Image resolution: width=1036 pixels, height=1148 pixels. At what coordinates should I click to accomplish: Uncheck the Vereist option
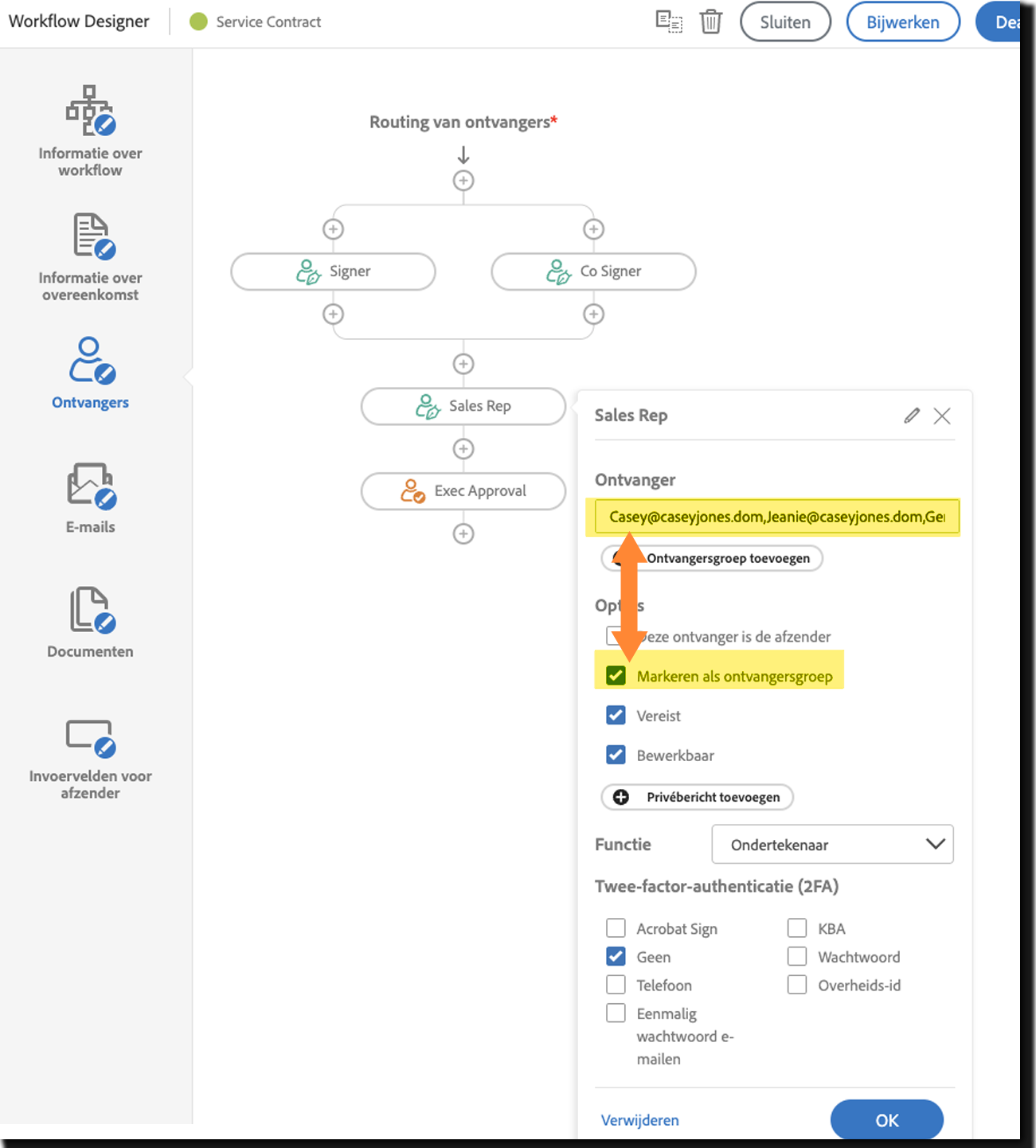tap(615, 715)
